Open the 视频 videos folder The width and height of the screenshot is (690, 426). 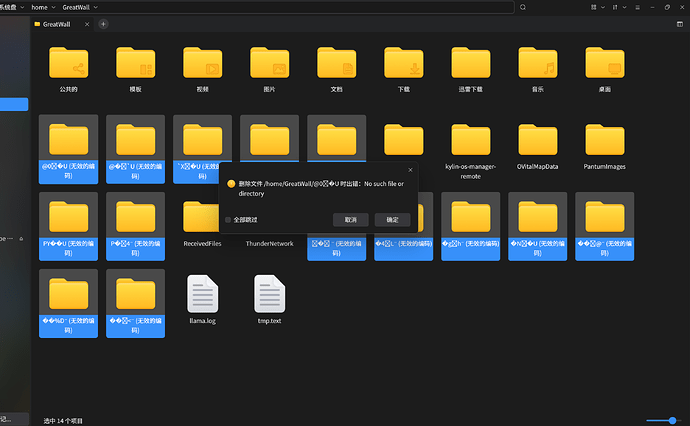[x=202, y=64]
